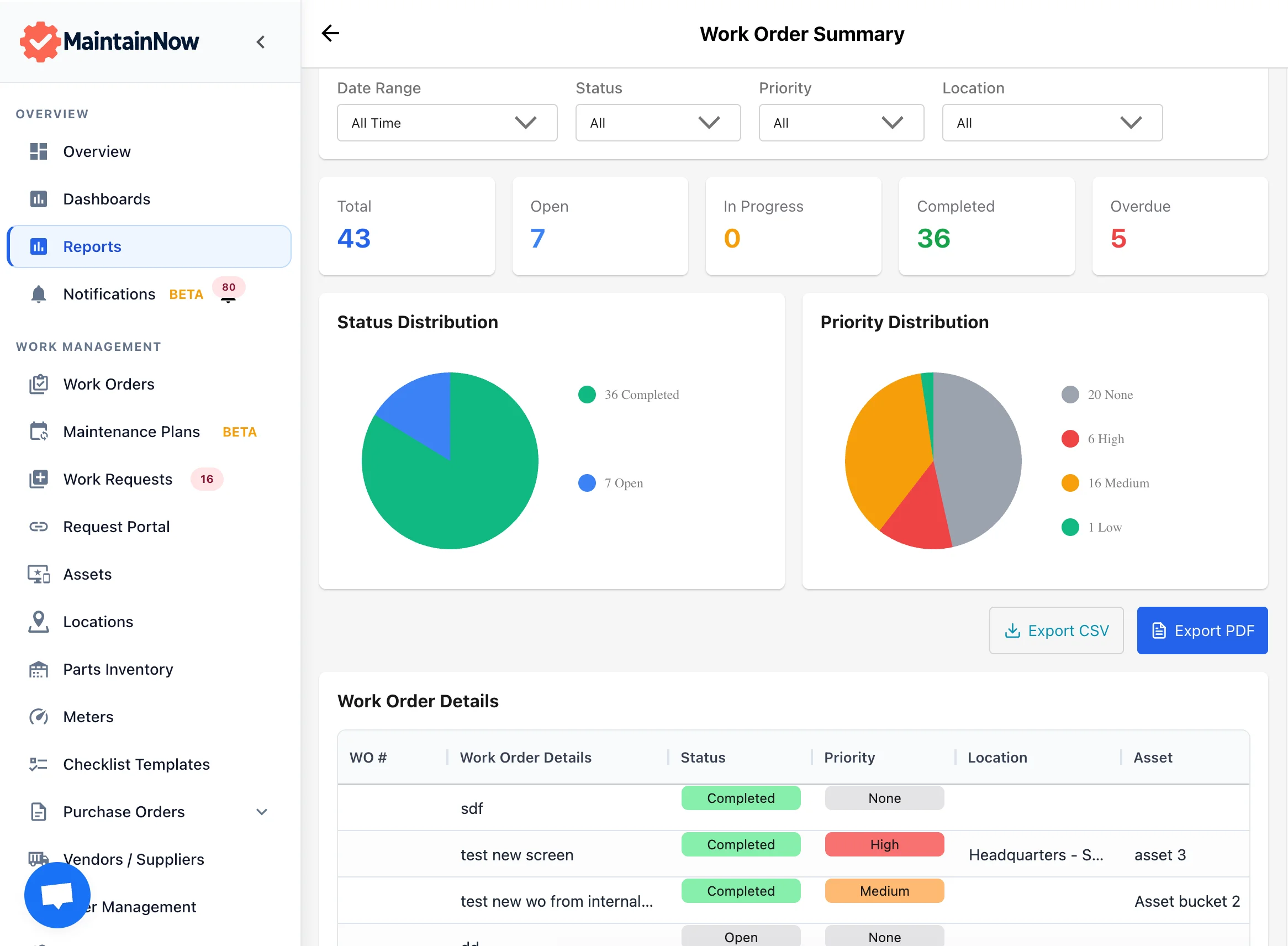
Task: Click the Export CSV button
Action: tap(1055, 630)
